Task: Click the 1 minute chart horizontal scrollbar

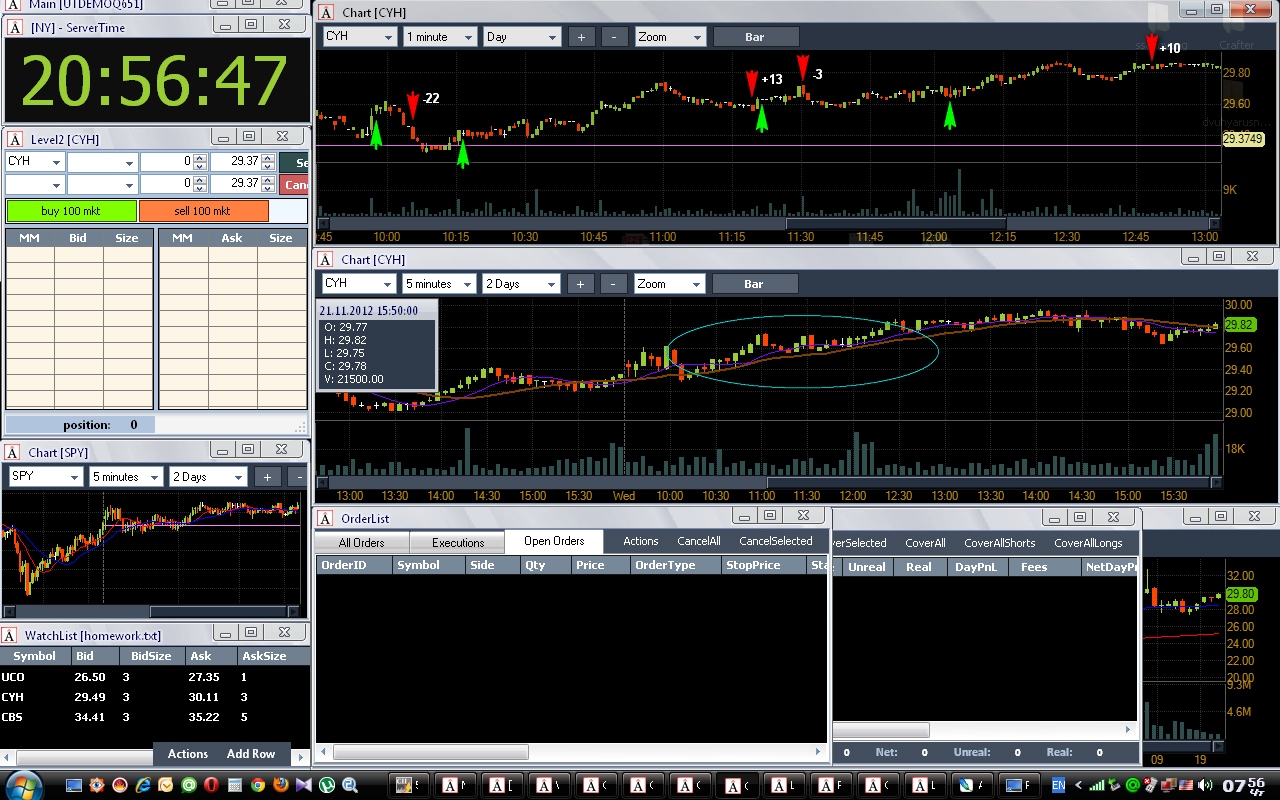Action: [x=770, y=224]
